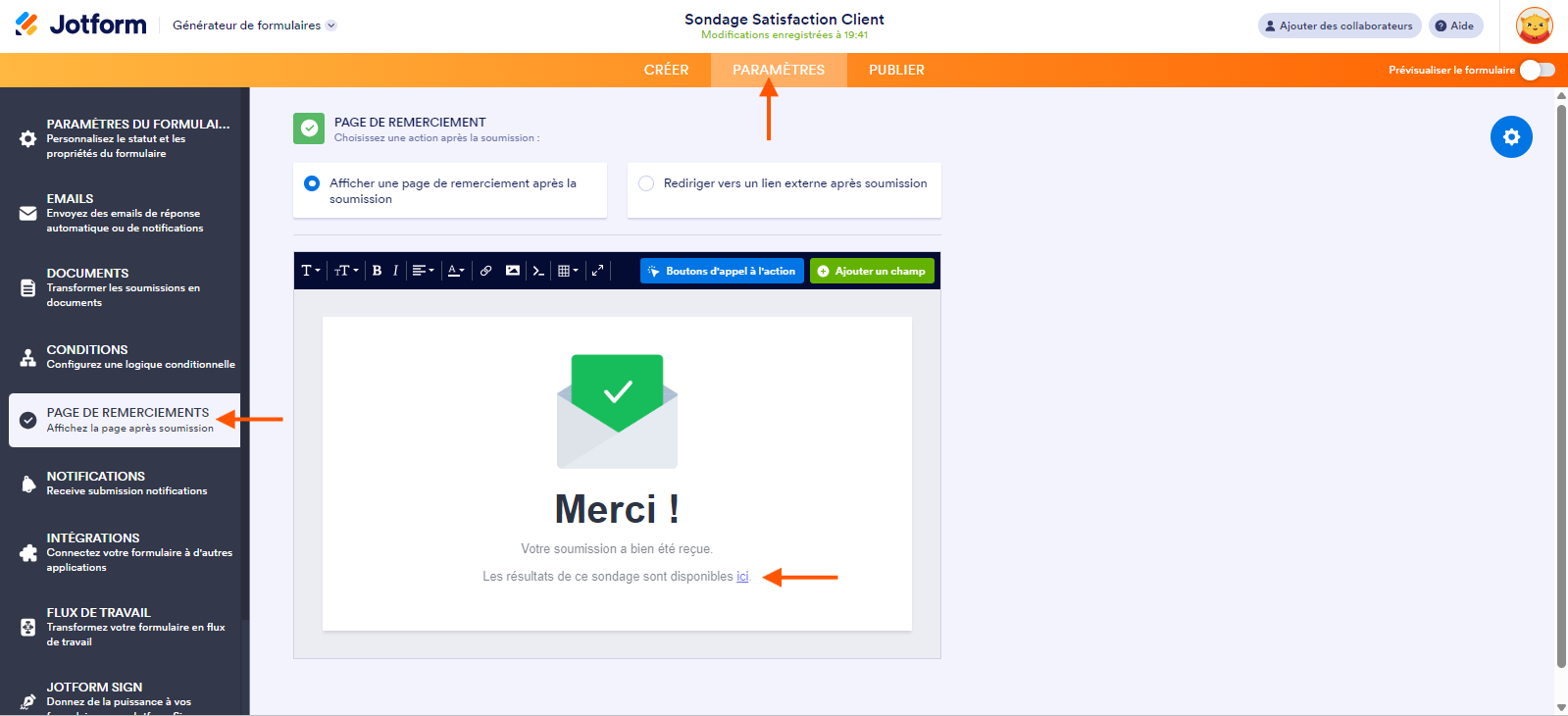Click the gear icon beside Paramètres du formulaire
This screenshot has width=1568, height=716.
click(28, 139)
